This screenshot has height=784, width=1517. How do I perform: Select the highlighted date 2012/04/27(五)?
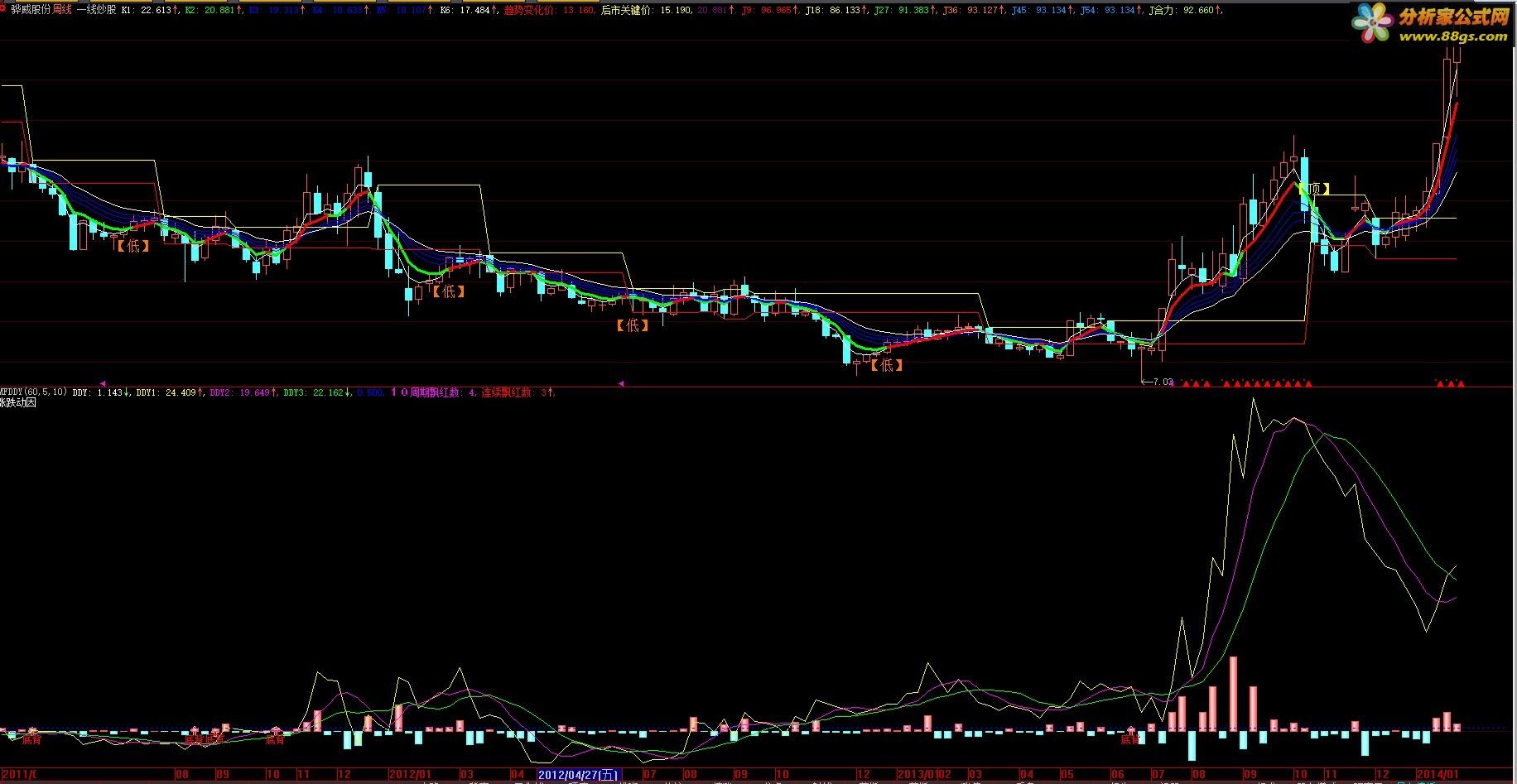[x=578, y=775]
